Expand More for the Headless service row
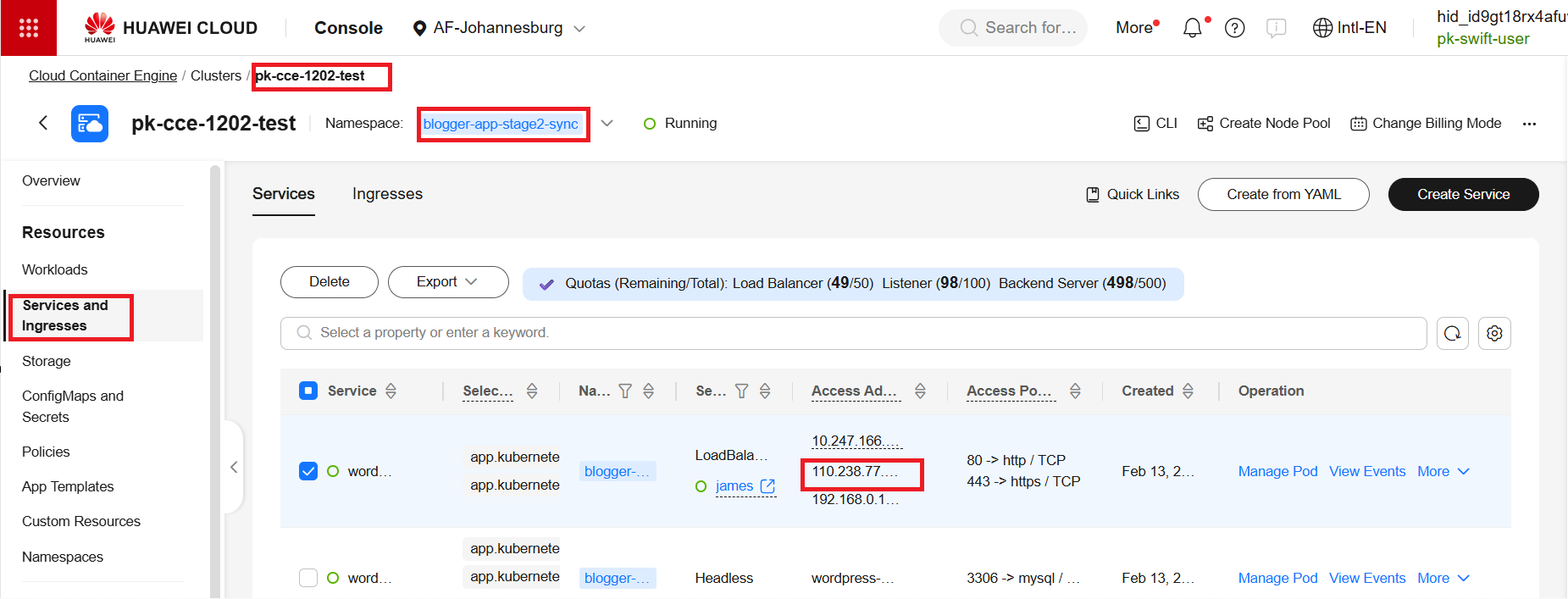The height and width of the screenshot is (599, 1568). pos(1443,578)
